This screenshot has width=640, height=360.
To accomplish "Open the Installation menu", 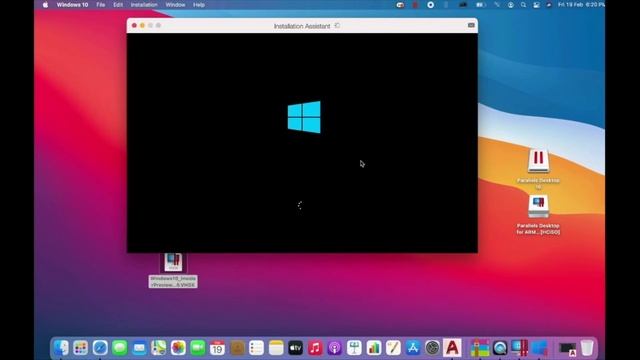I will click(x=144, y=5).
